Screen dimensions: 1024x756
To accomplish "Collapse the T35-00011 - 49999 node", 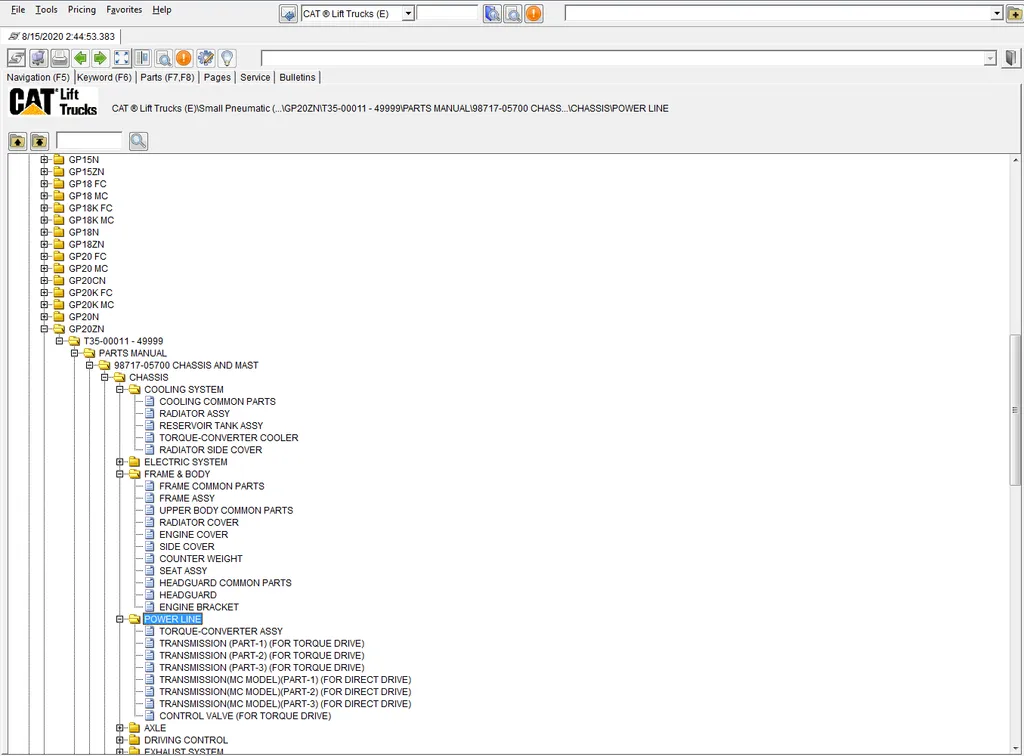I will (59, 341).
